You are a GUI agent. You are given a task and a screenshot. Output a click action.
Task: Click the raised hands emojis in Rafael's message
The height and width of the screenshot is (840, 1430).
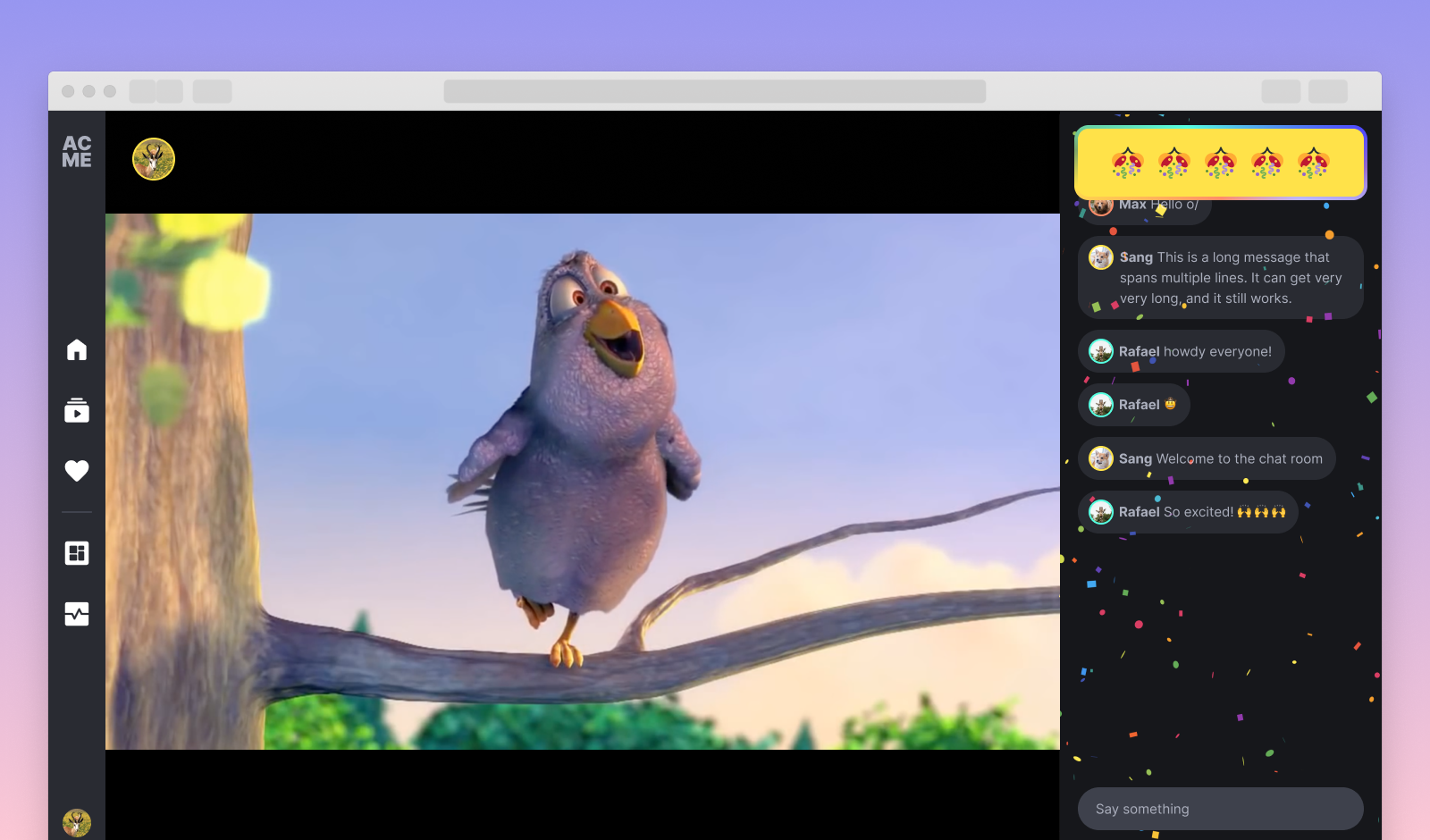coord(1262,512)
